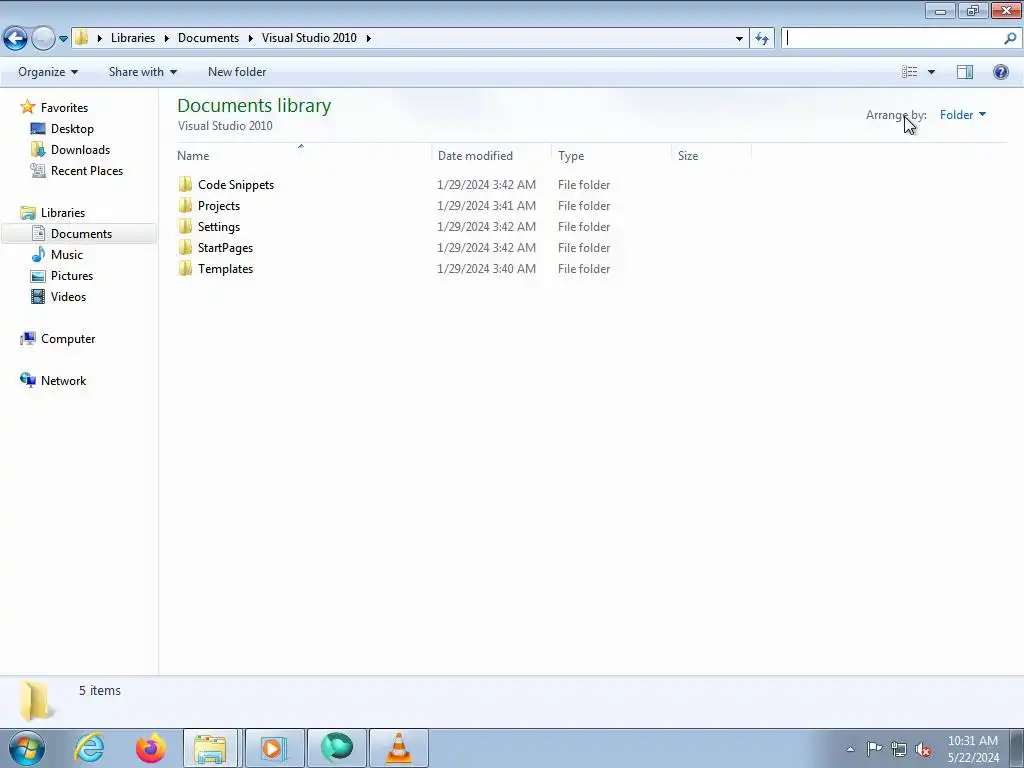The image size is (1024, 768).
Task: Open Computer in the navigation pane
Action: tap(68, 339)
